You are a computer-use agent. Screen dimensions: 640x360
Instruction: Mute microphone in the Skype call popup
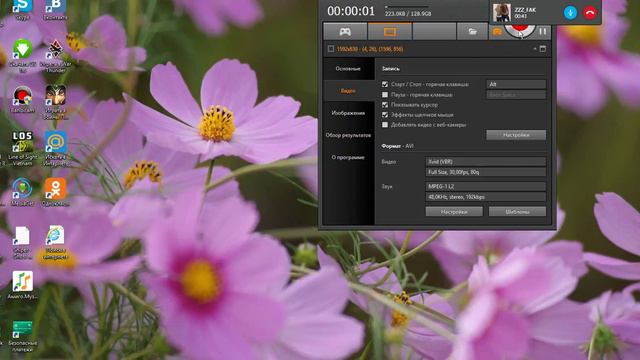click(x=570, y=13)
